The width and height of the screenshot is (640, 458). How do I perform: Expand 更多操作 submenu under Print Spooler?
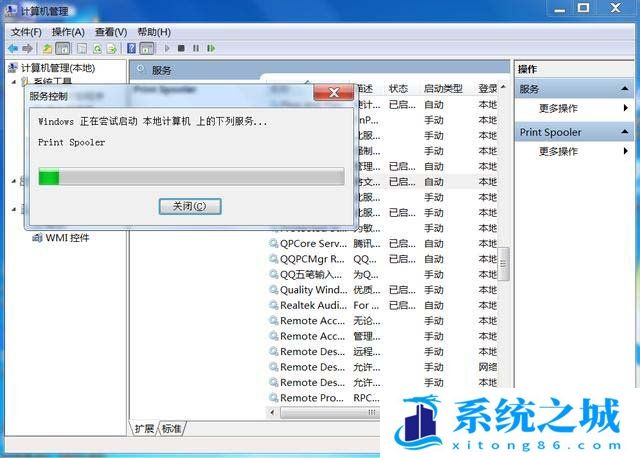pos(626,151)
